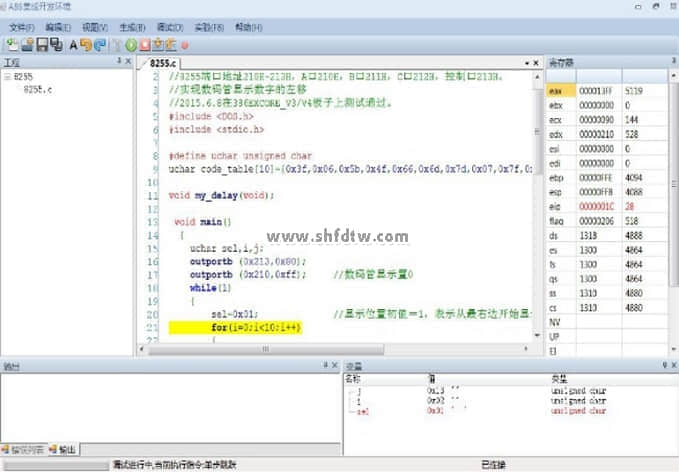This screenshot has height=472, width=679.
Task: Click the redo arrow icon
Action: (x=100, y=45)
